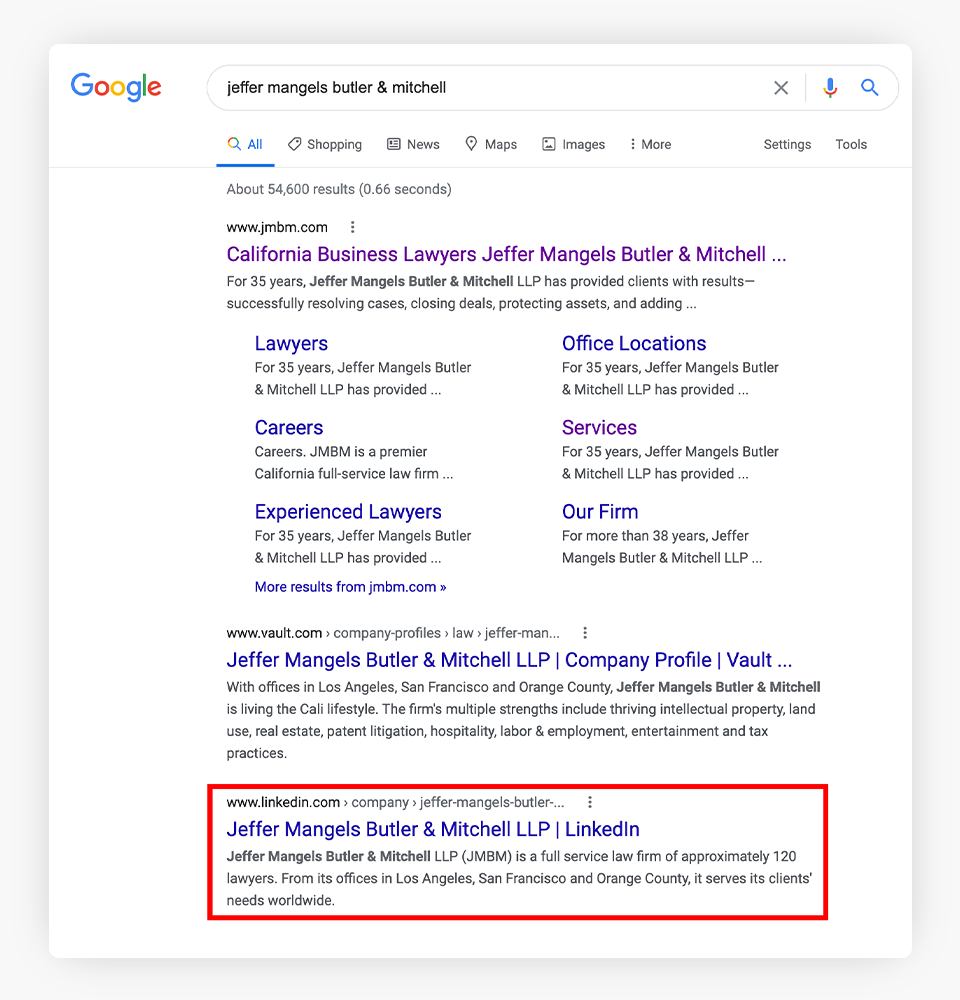Start voice search with microphone icon

[x=829, y=88]
